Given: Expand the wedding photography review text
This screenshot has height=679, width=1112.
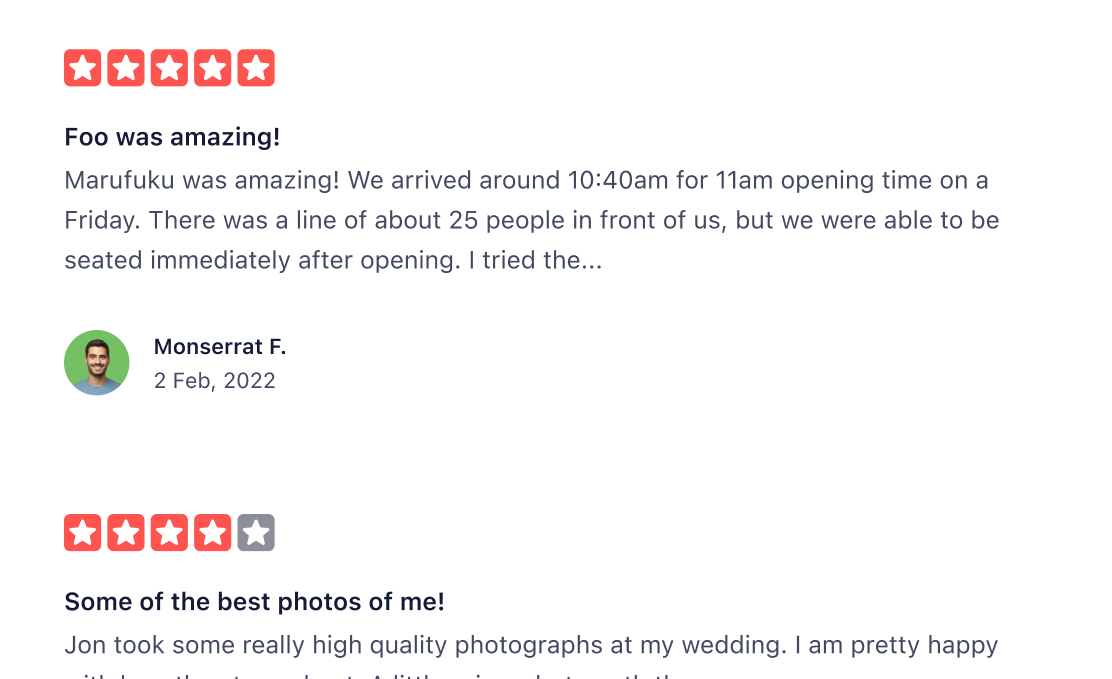Looking at the screenshot, I should [530, 645].
